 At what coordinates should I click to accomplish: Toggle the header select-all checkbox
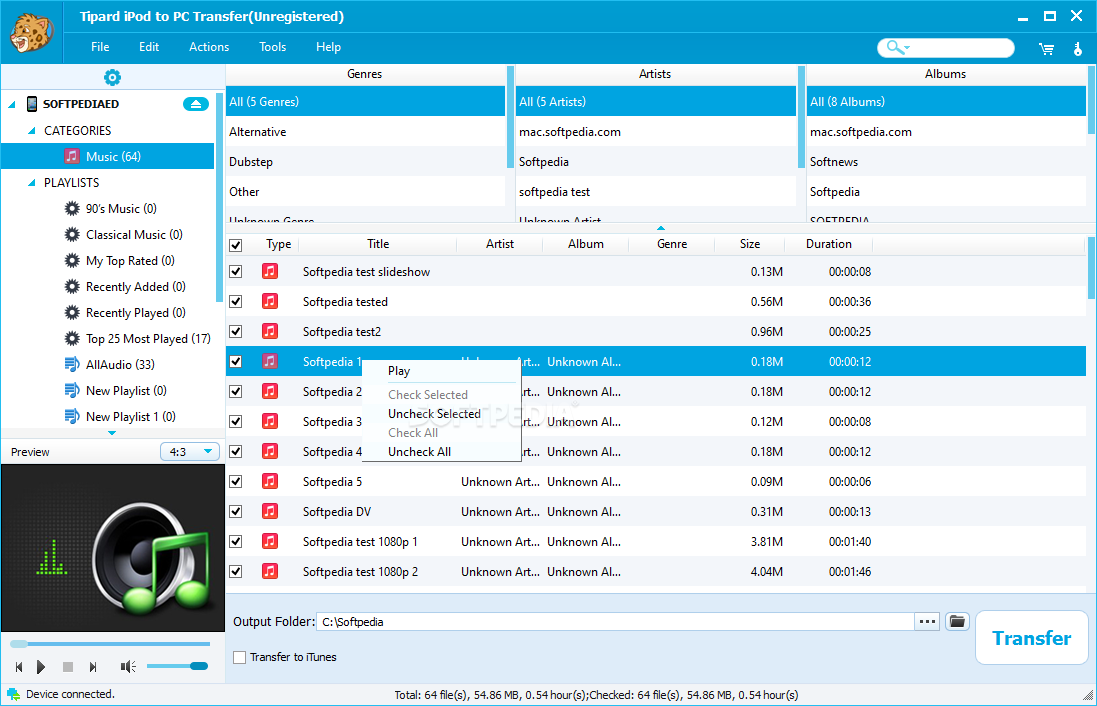click(x=236, y=245)
